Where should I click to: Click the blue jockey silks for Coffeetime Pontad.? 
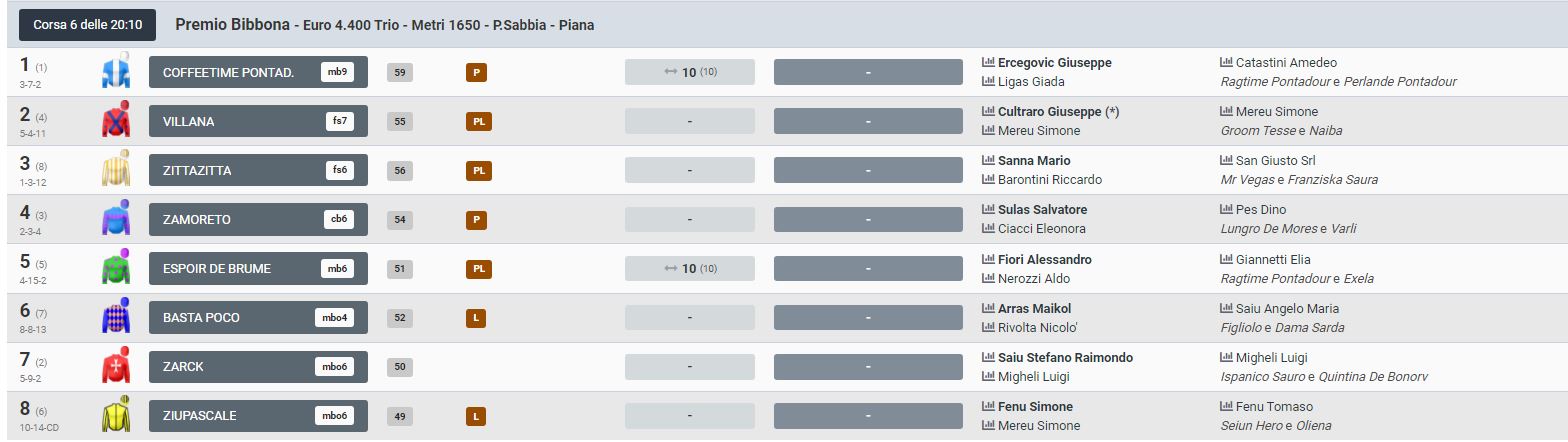point(116,71)
